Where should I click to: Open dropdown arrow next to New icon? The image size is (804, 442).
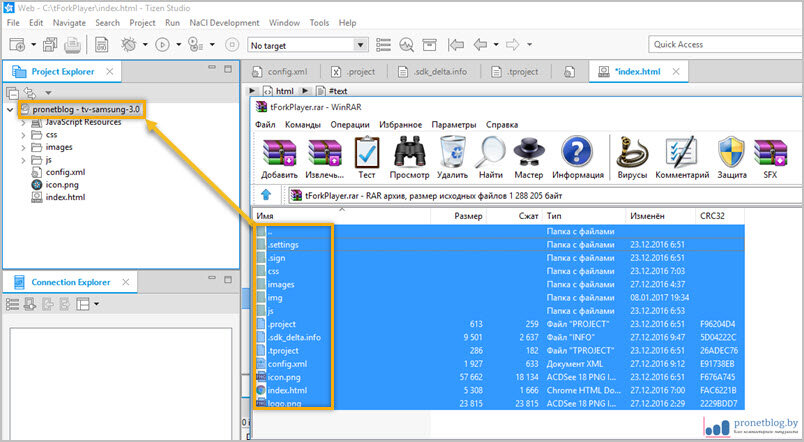pos(33,45)
